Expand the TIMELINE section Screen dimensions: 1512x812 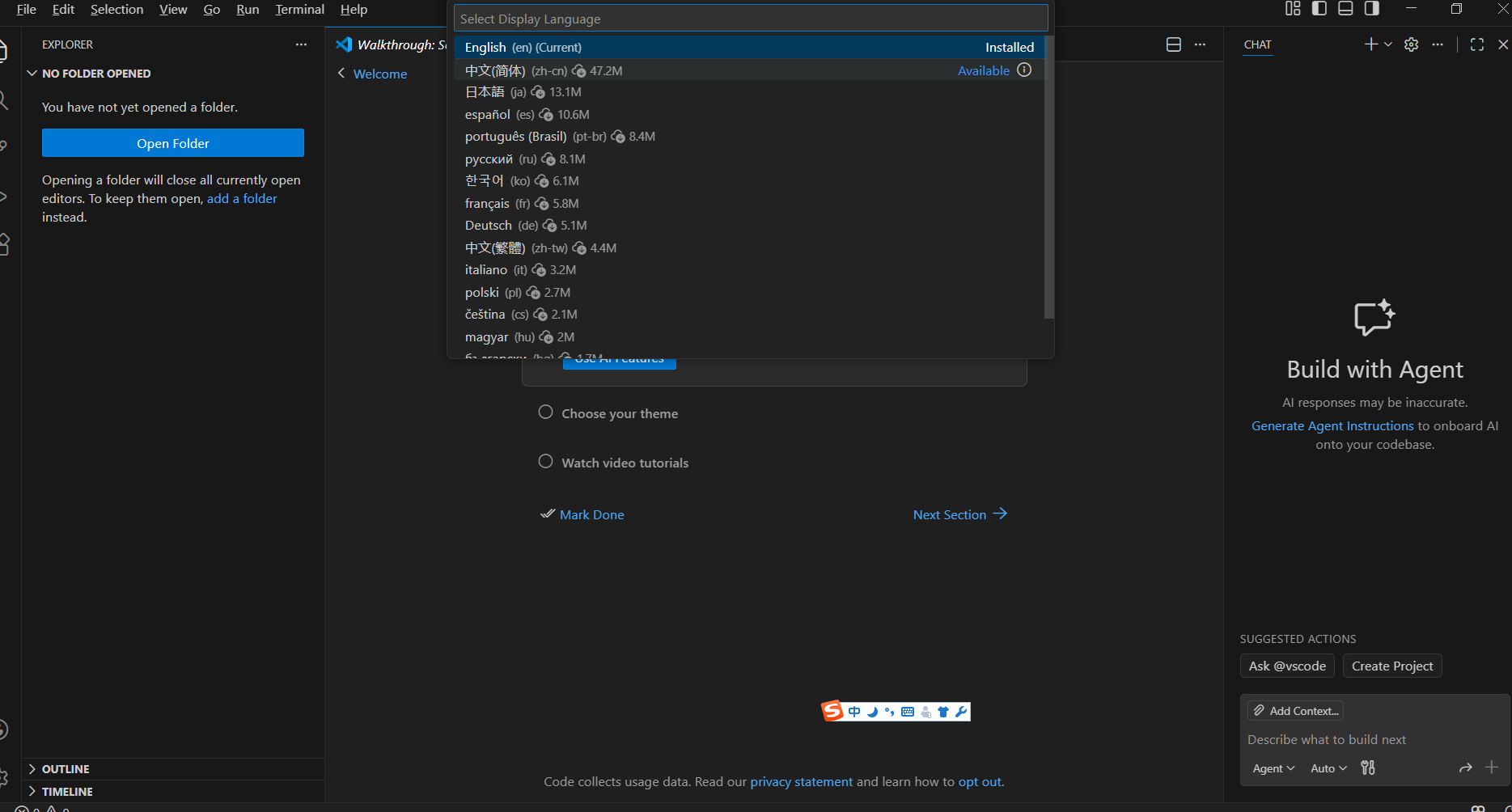point(67,792)
